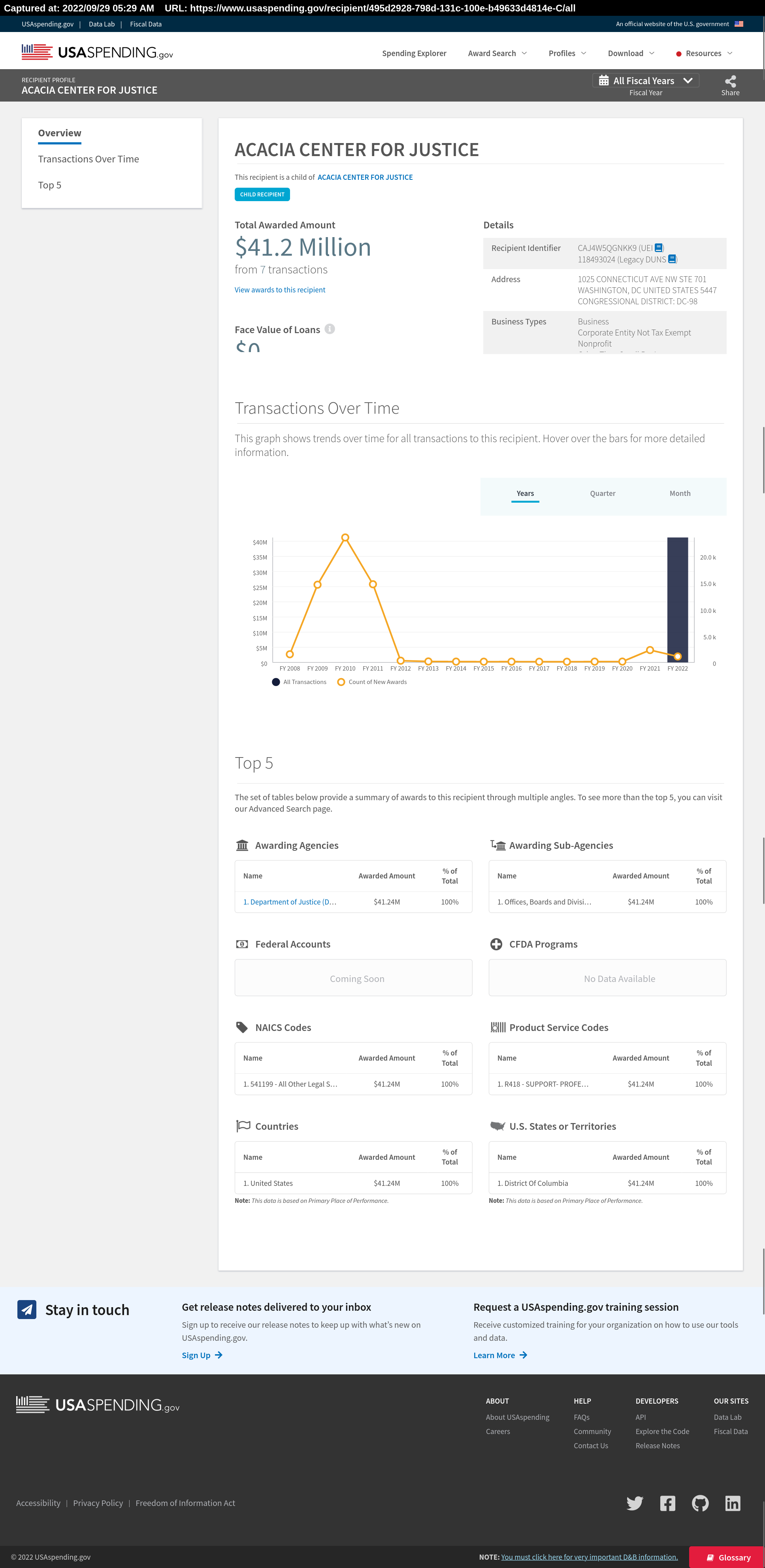The image size is (765, 1568).
Task: Click the book icon on the Glossary button
Action: (710, 1558)
